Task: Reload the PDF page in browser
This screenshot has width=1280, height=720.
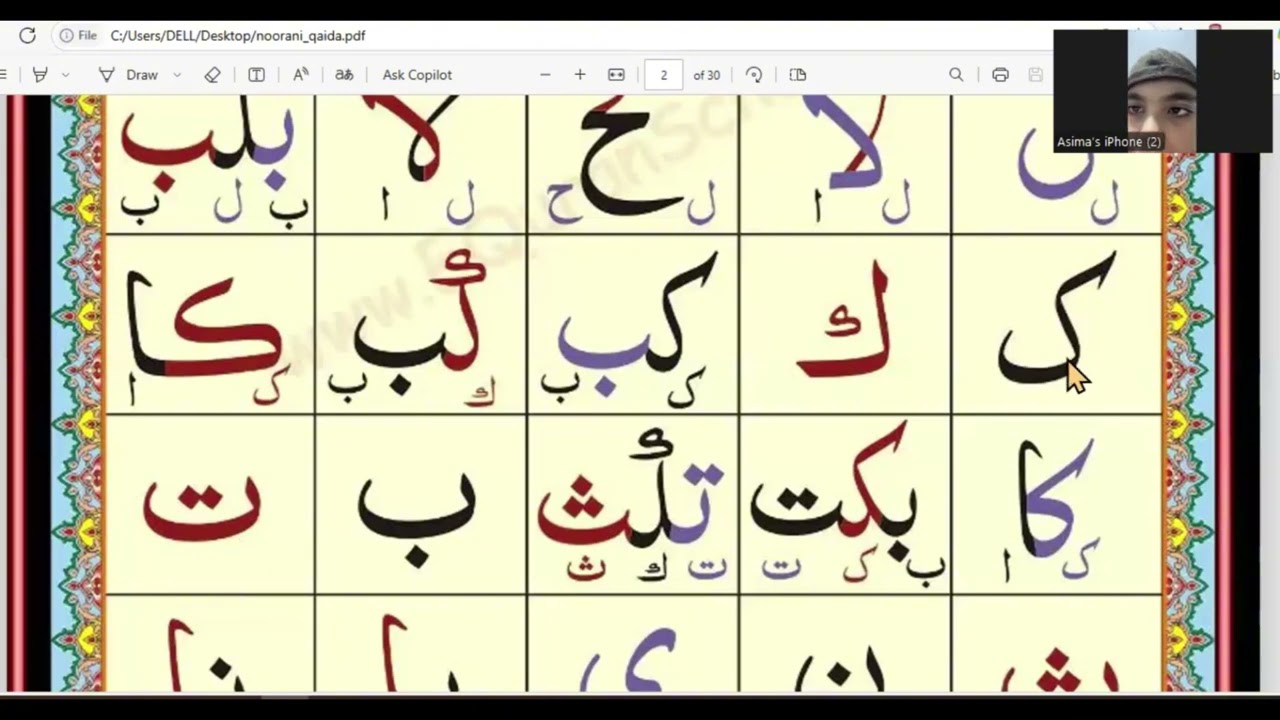Action: coord(27,35)
